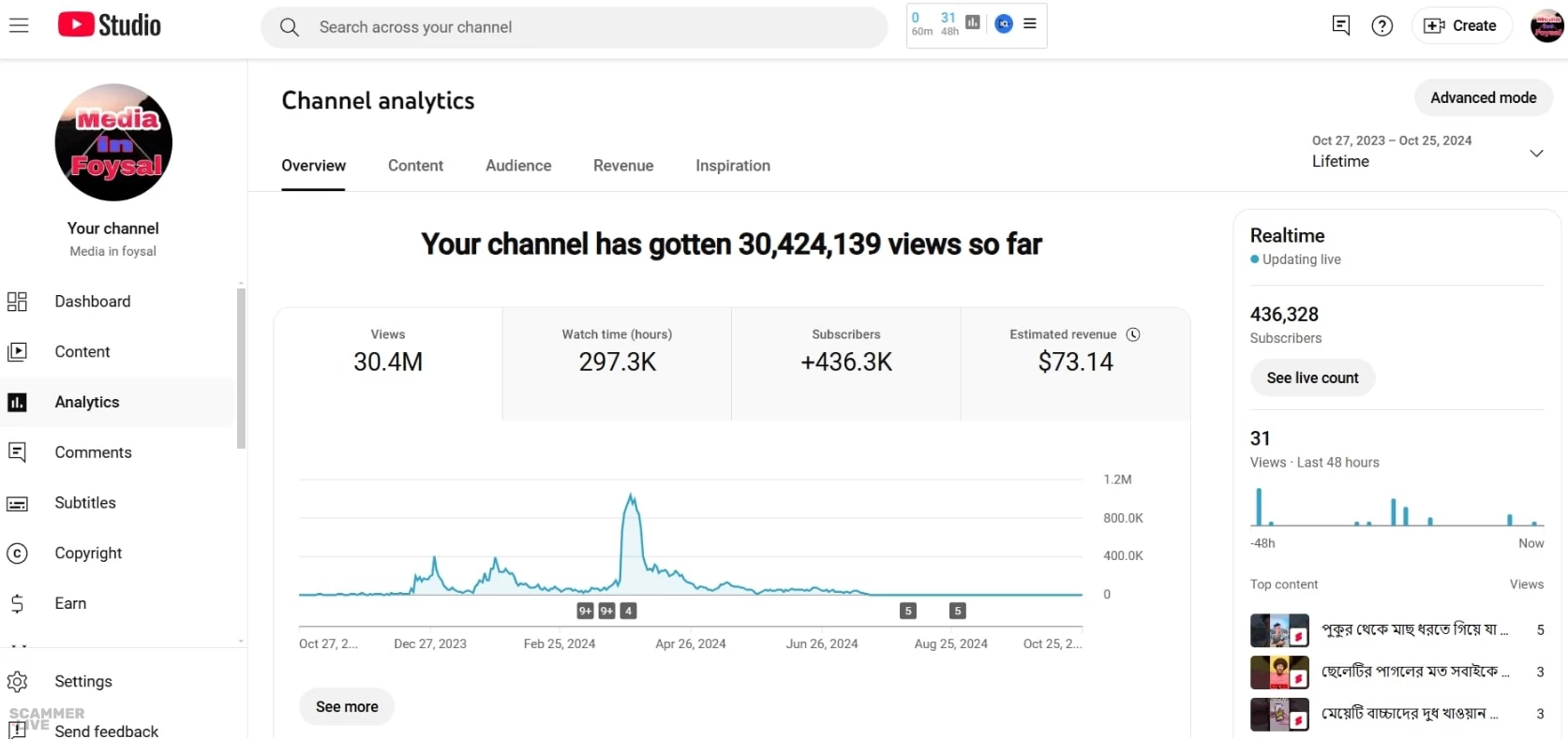Screen dimensions: 1568x739
Task: Open the channel feedback notes icon
Action: [x=1340, y=26]
